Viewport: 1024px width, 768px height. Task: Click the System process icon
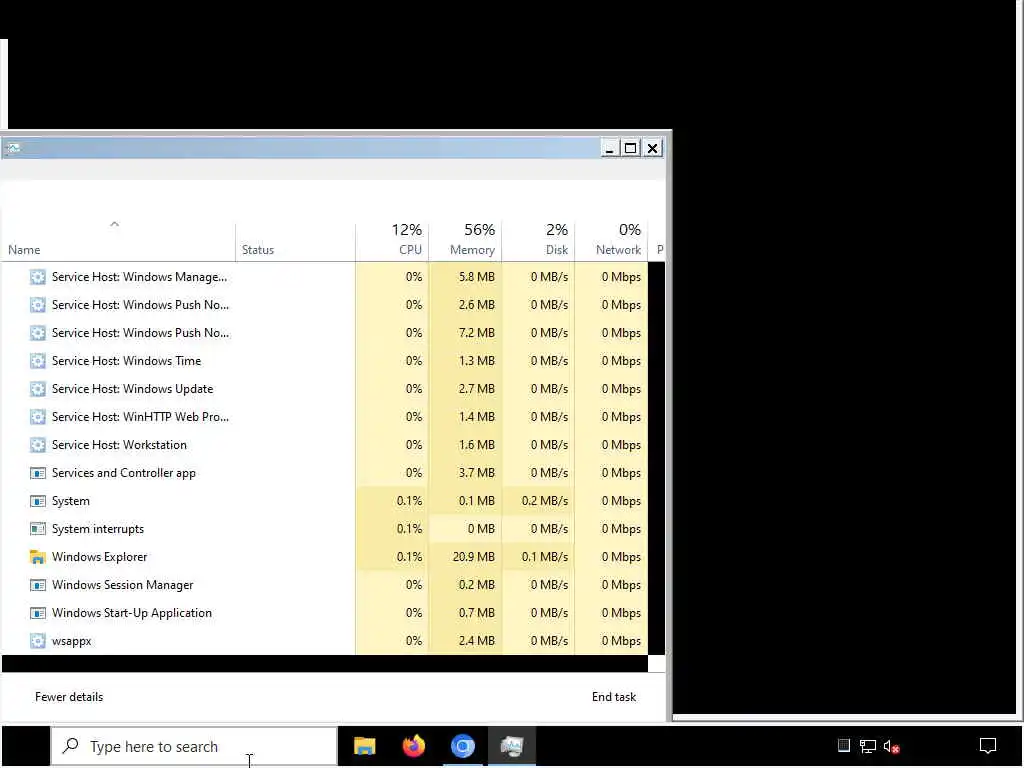[x=38, y=502]
